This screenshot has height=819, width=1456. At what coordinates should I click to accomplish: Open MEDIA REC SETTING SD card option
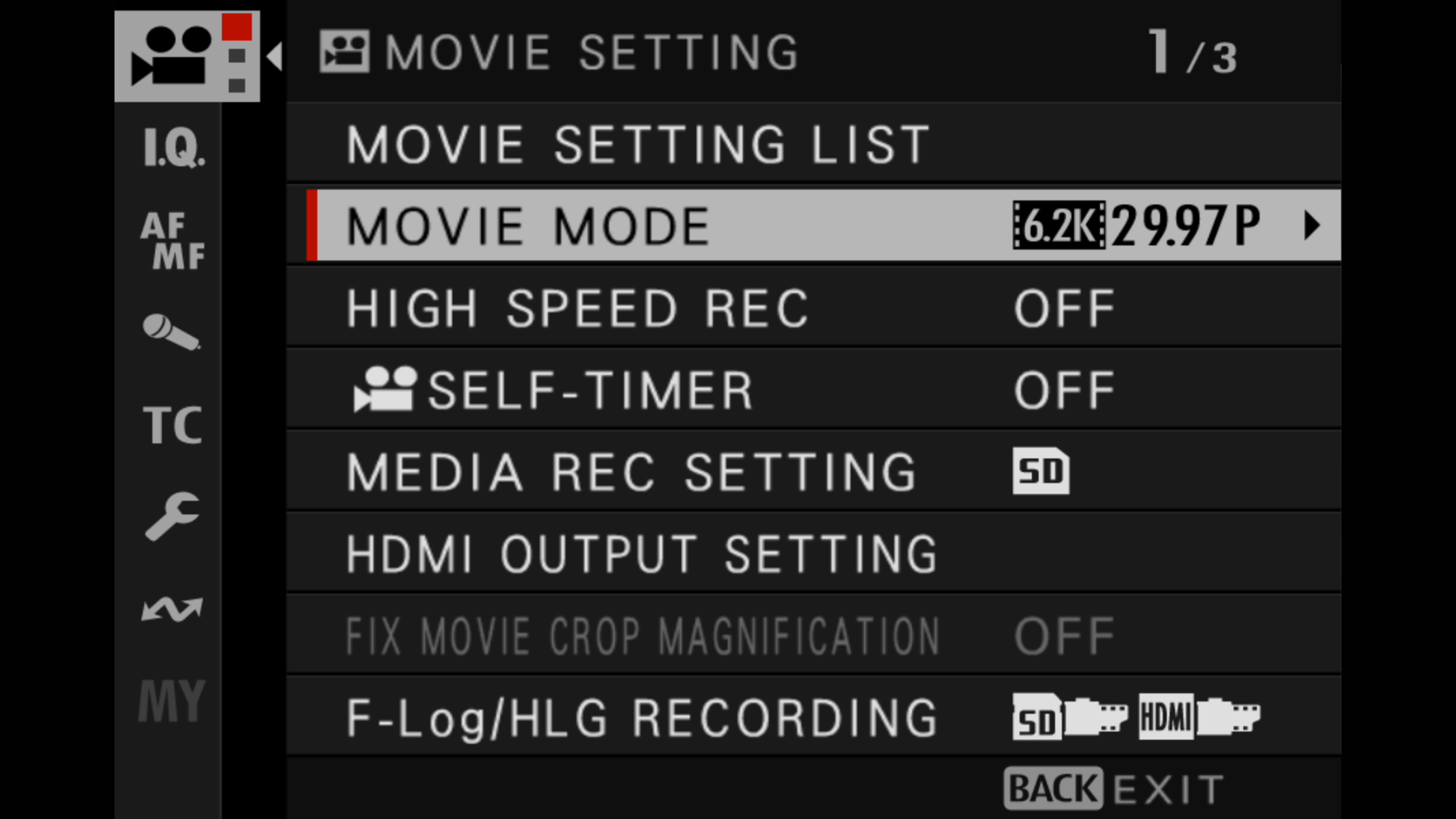pyautogui.click(x=1040, y=471)
